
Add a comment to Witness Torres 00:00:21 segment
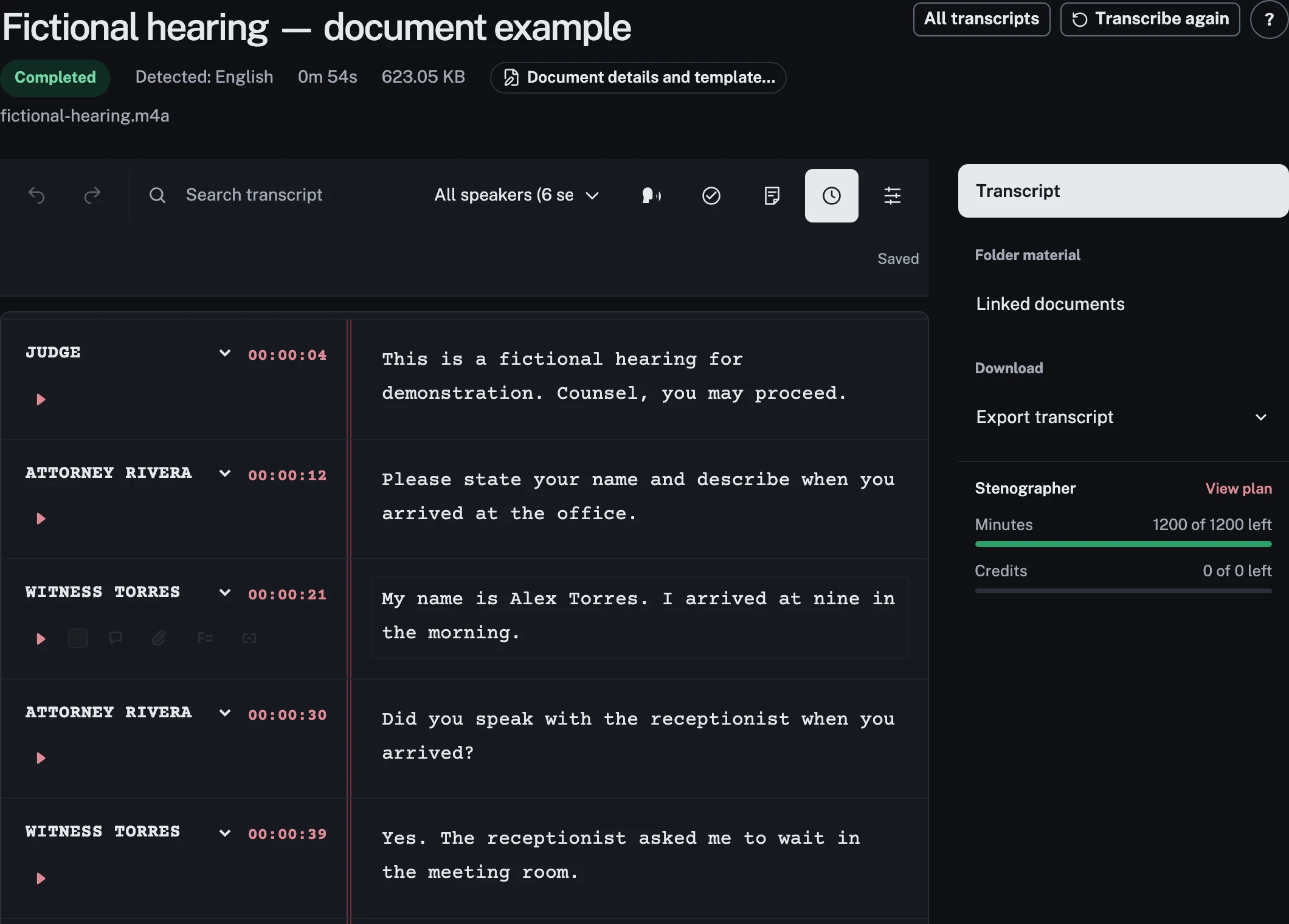116,638
